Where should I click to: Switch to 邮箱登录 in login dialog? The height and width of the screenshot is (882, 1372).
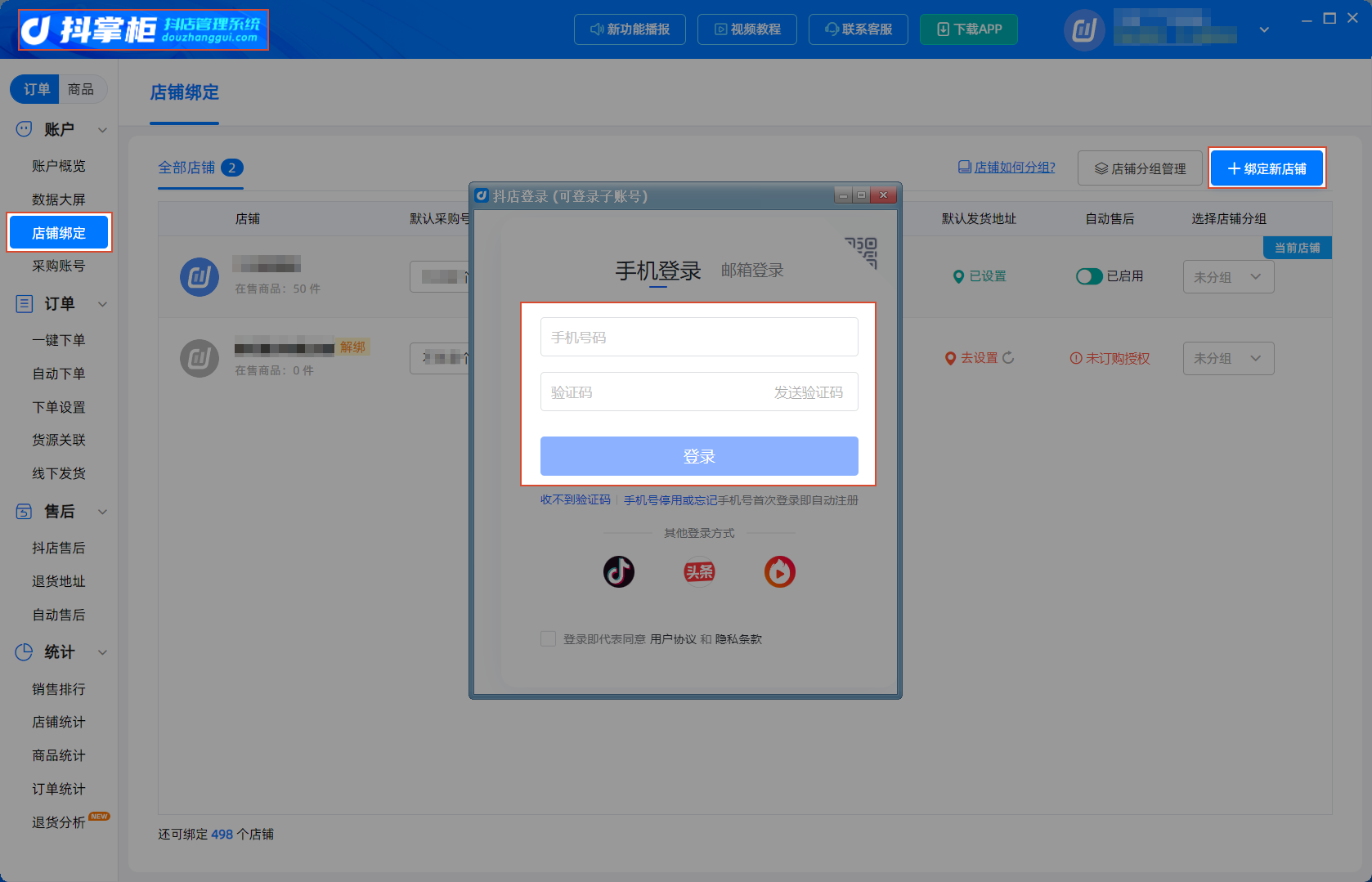coord(752,270)
